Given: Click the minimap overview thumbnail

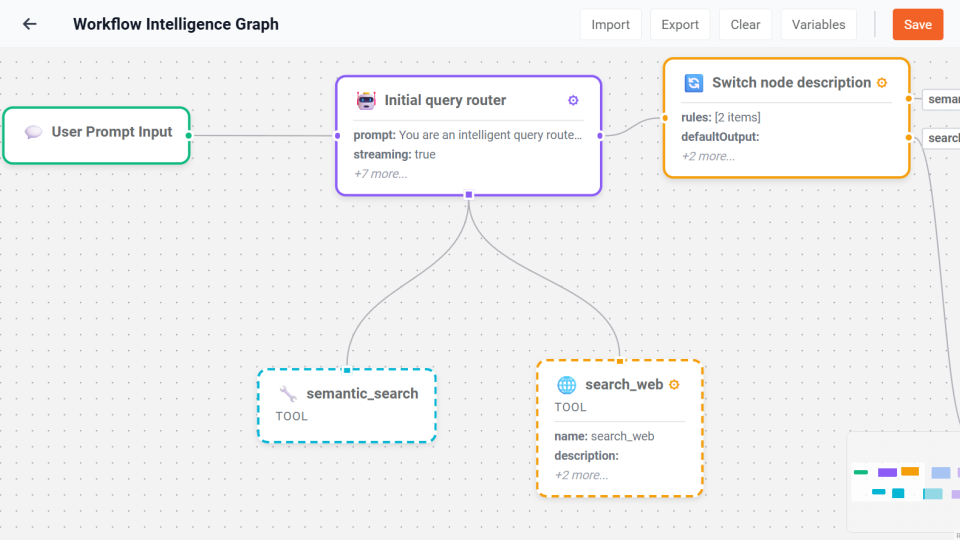Looking at the screenshot, I should coord(903,481).
